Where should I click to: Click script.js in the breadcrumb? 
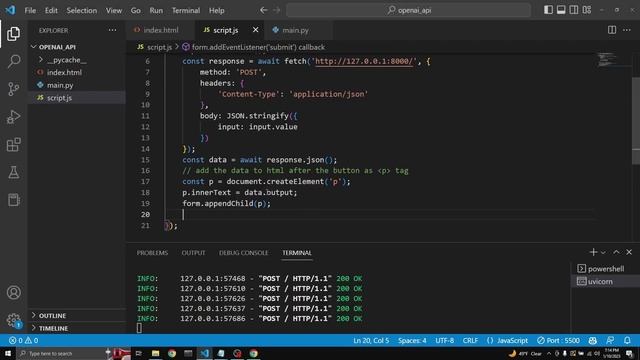[159, 47]
